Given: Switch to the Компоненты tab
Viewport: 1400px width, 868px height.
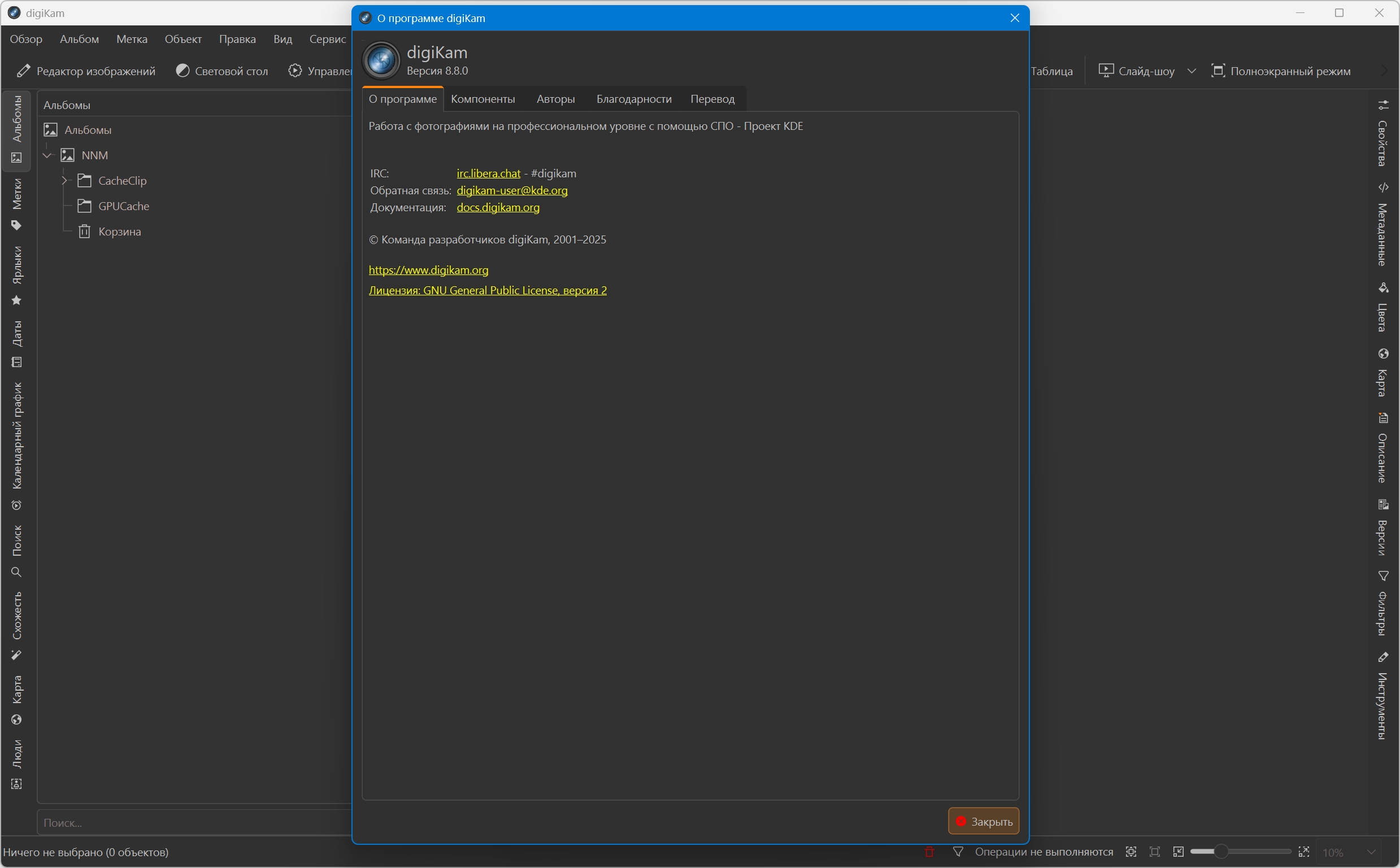Looking at the screenshot, I should coord(482,99).
